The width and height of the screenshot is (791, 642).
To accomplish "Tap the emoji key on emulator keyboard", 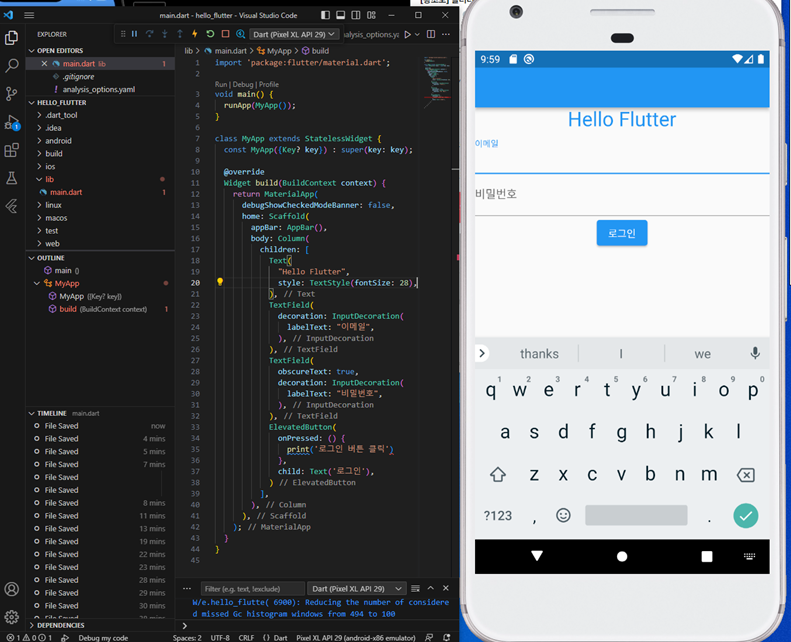I will (563, 515).
